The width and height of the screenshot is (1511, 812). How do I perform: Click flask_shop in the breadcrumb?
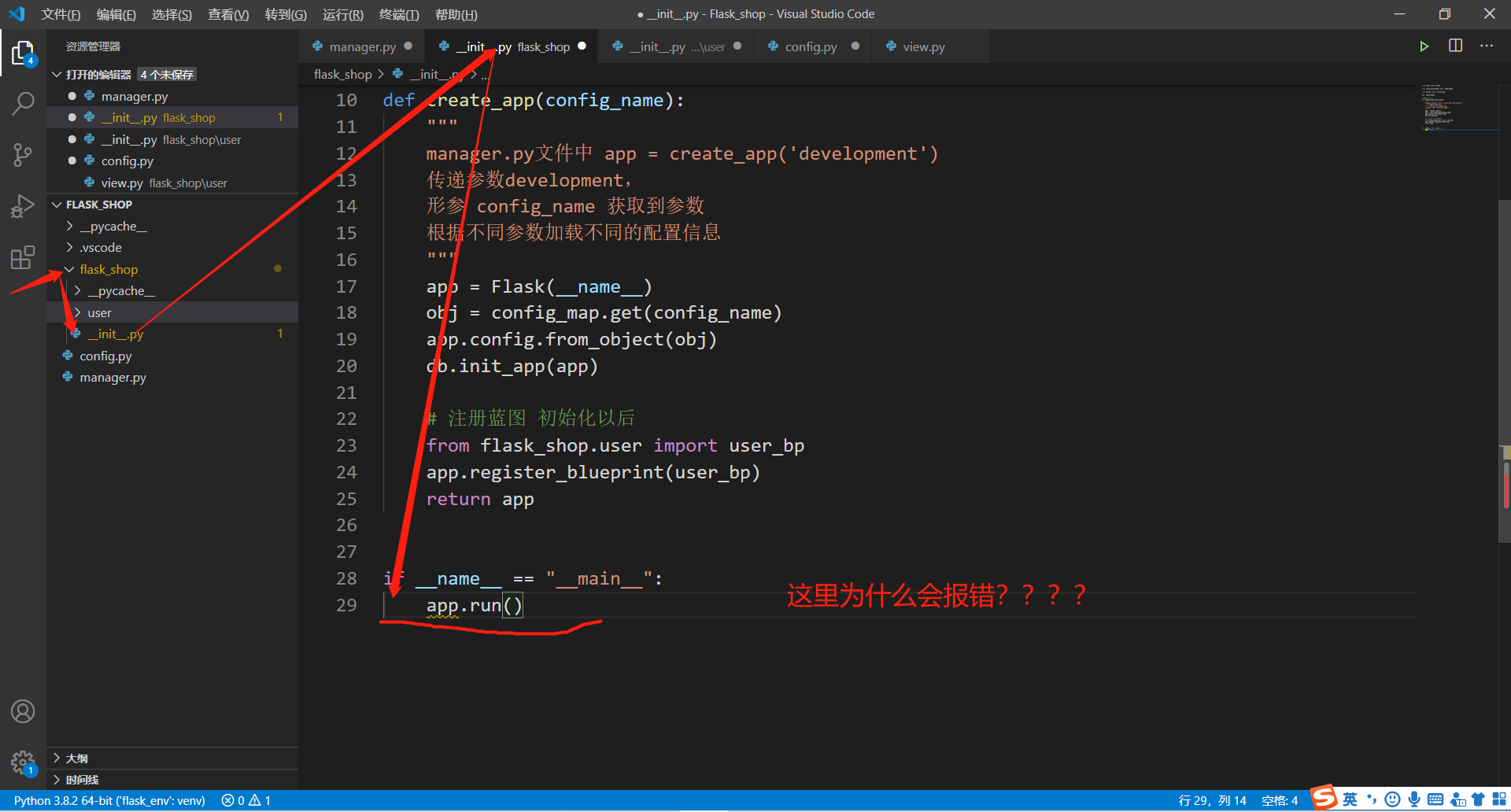(342, 74)
